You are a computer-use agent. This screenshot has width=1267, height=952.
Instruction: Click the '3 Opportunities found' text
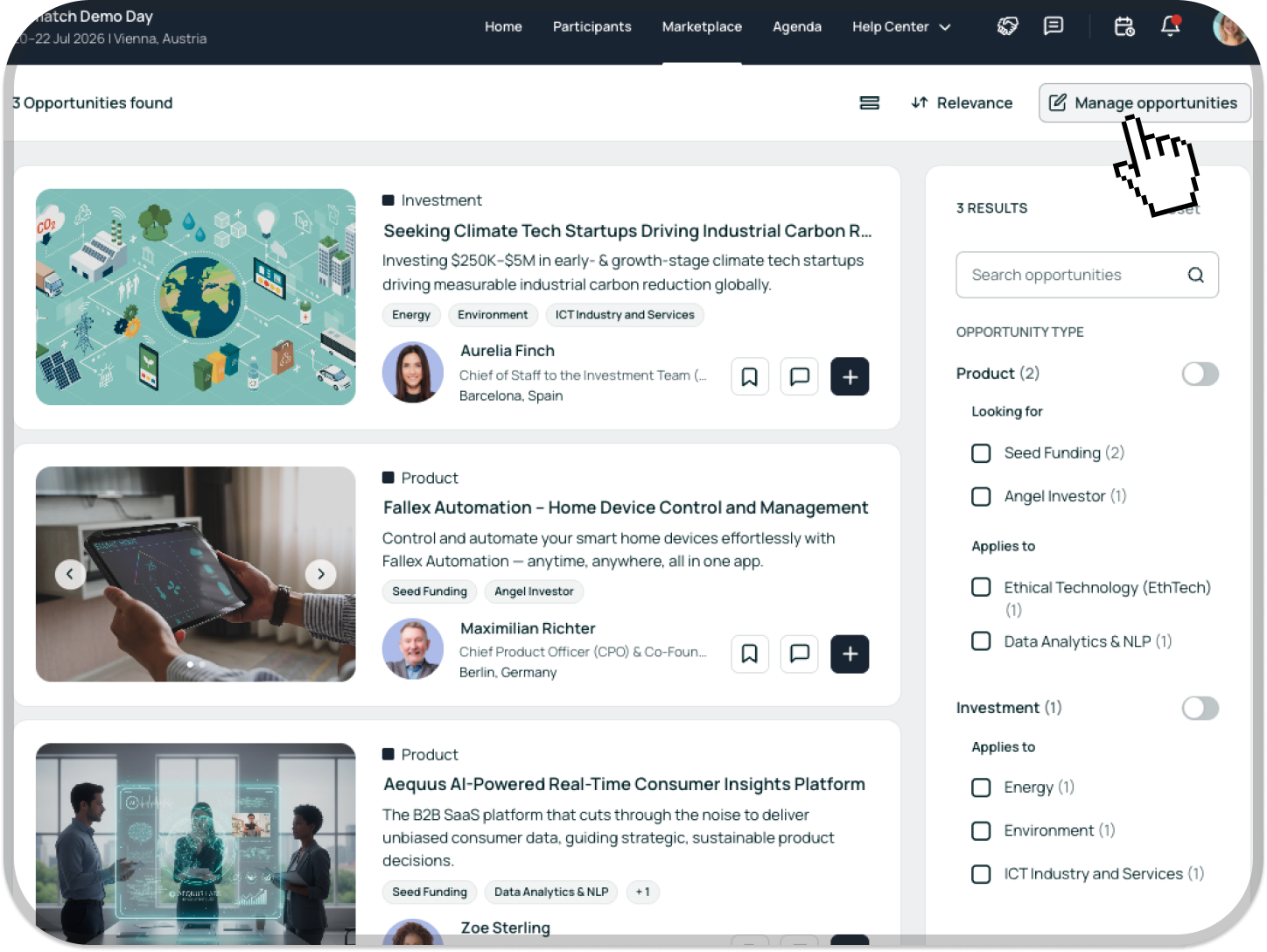(x=93, y=103)
